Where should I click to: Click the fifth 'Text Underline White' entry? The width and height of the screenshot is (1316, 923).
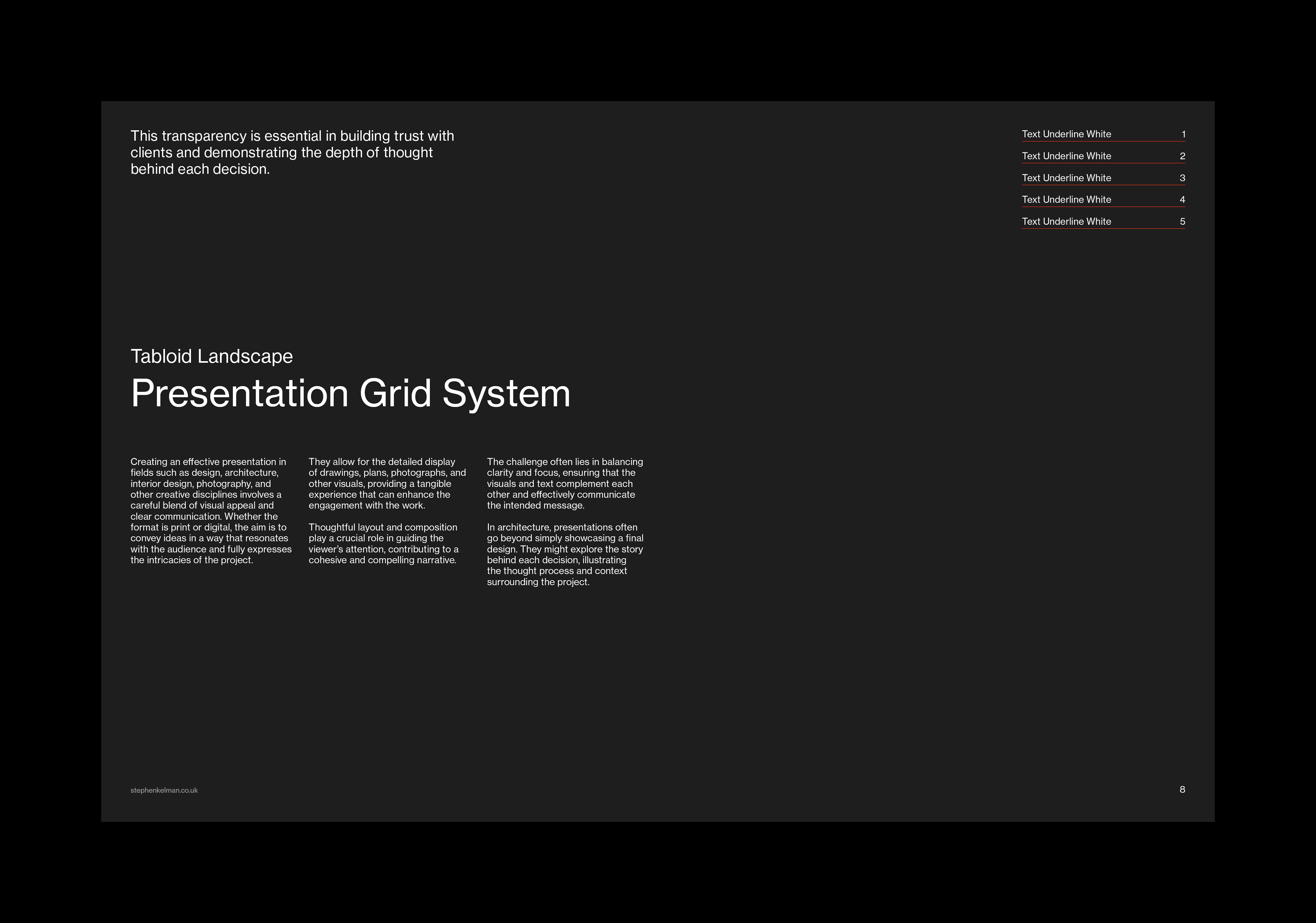1066,221
